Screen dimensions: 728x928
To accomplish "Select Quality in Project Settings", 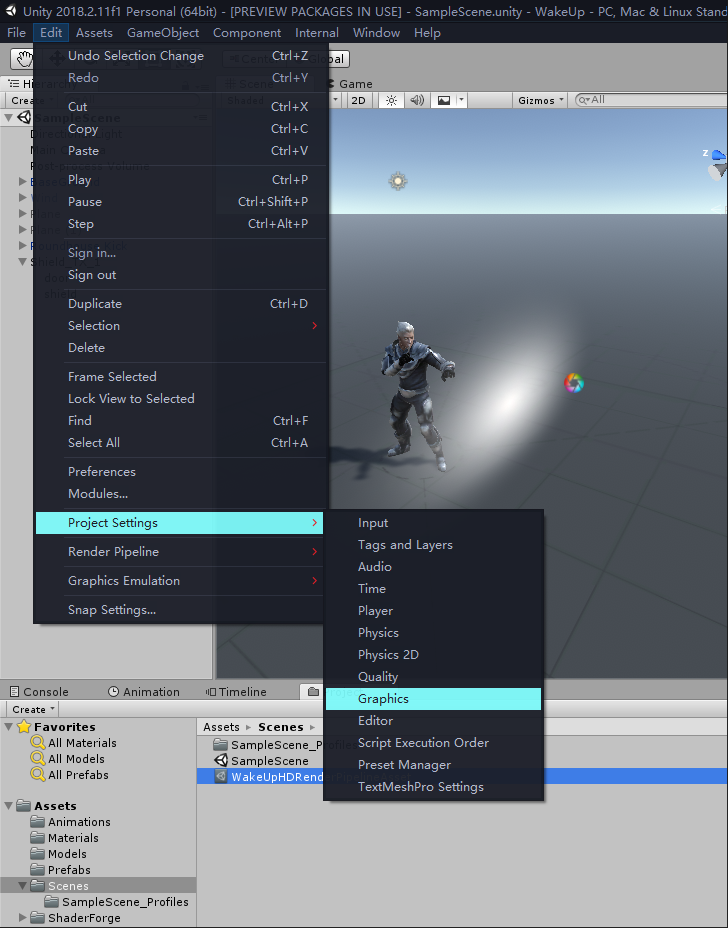I will pyautogui.click(x=433, y=677).
